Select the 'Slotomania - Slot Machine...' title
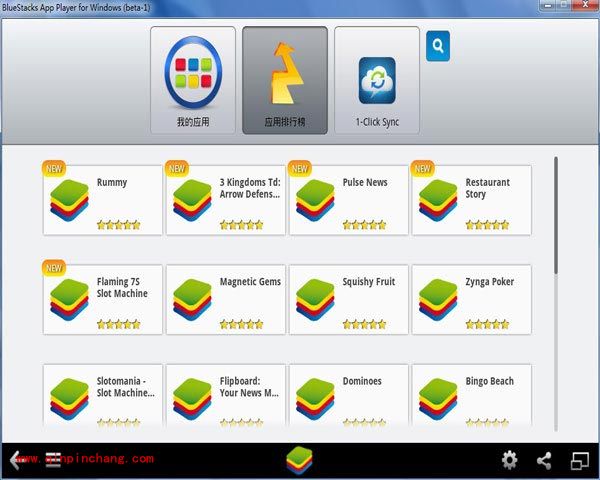The height and width of the screenshot is (480, 600). click(x=126, y=387)
